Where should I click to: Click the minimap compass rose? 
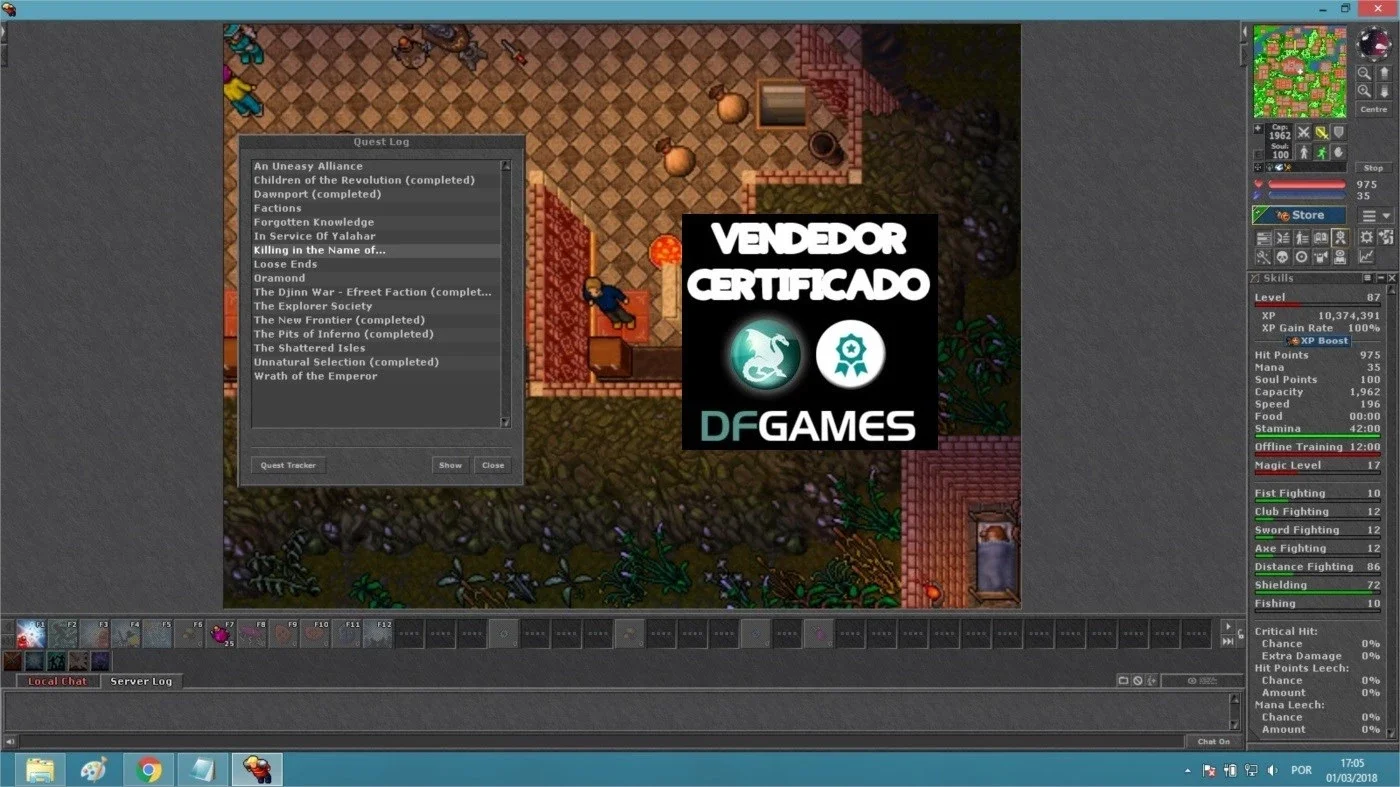[1374, 43]
